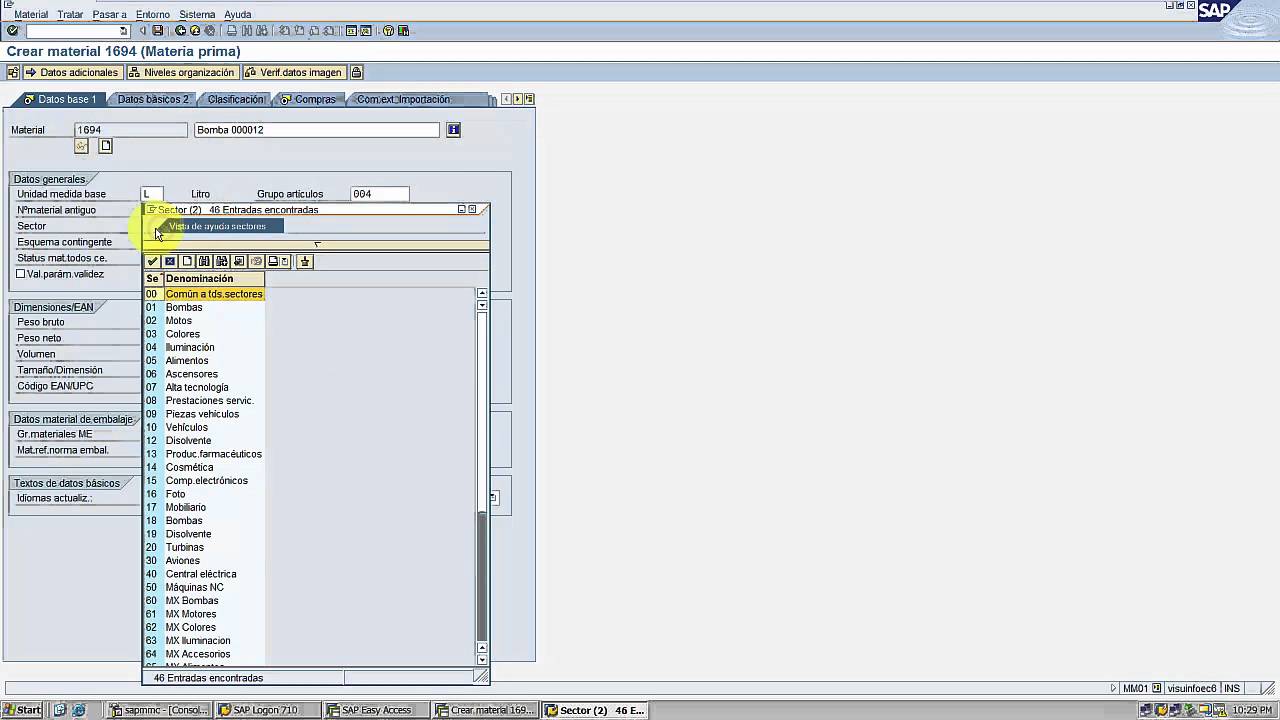The width and height of the screenshot is (1280, 720).
Task: Select the 40 Central eléctrica sector entry
Action: 204,574
